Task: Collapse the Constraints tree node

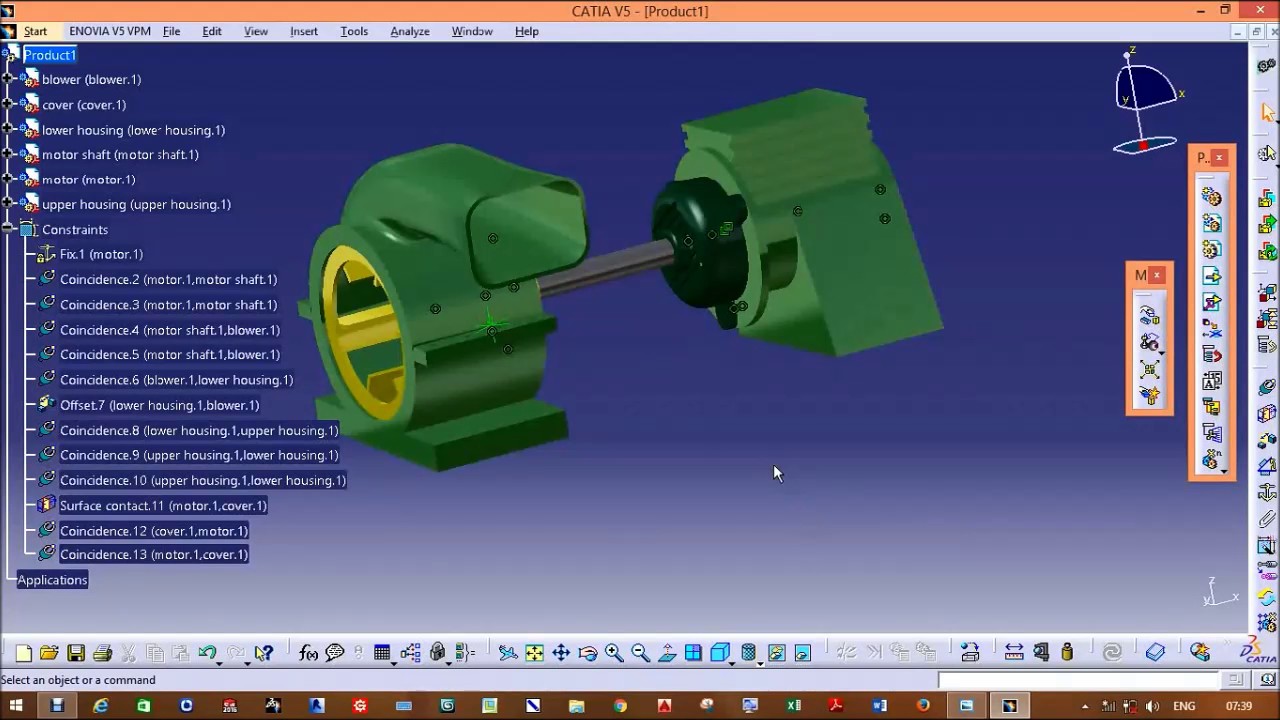Action: coord(8,229)
